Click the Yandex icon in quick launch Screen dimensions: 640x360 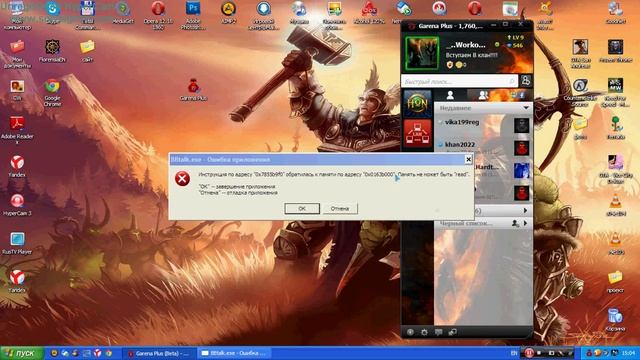(x=97, y=353)
